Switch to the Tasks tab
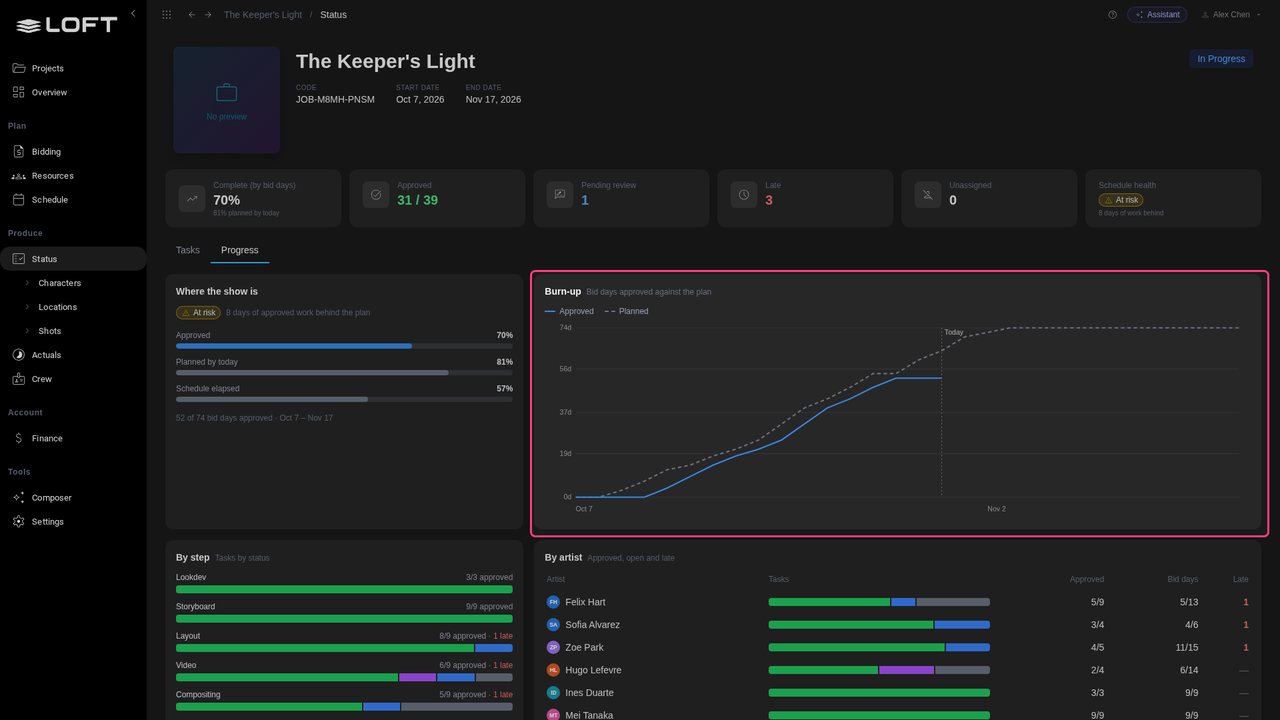This screenshot has height=720, width=1280. [x=188, y=250]
